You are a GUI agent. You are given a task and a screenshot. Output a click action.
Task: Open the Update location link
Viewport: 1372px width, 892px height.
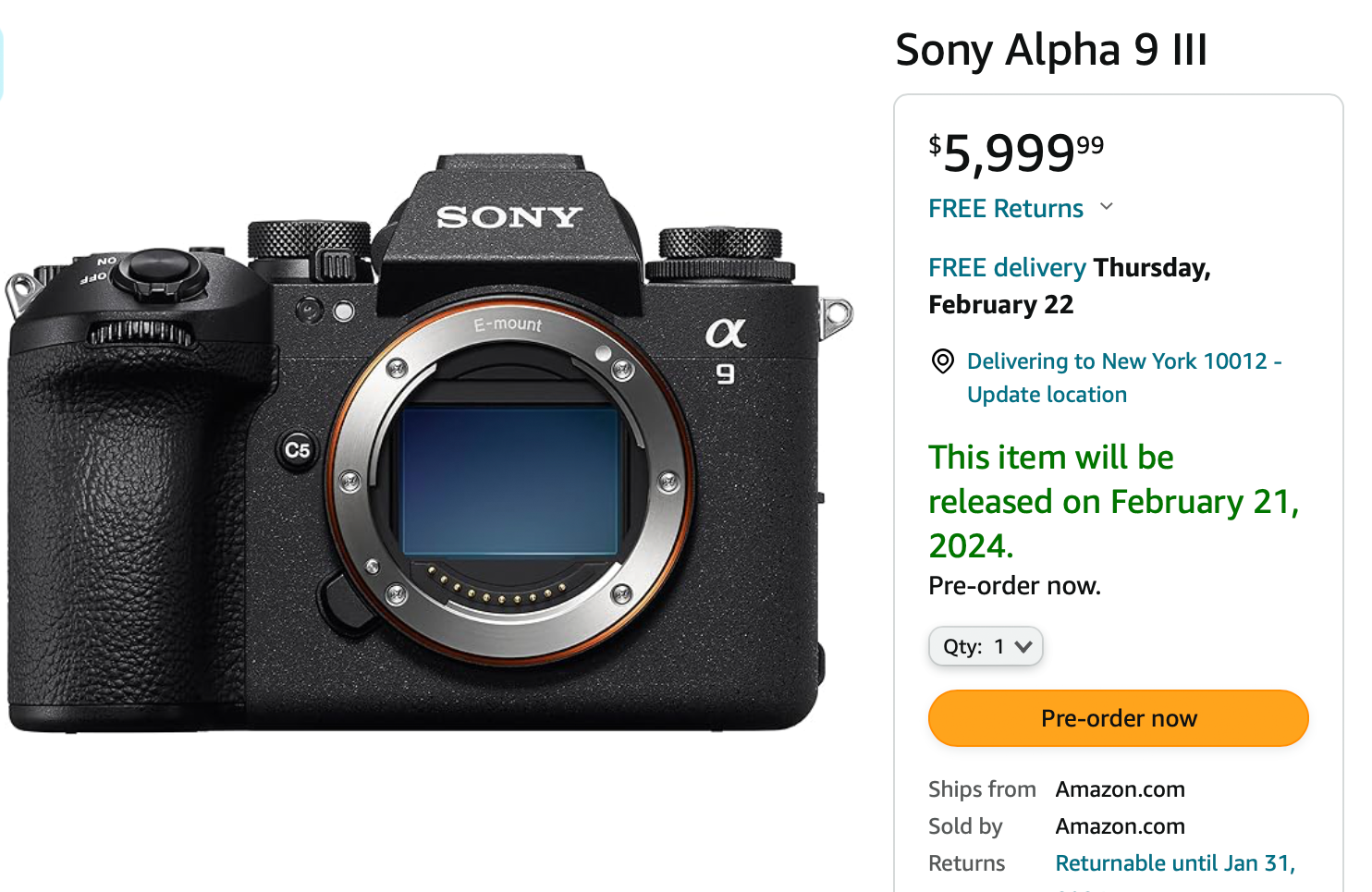click(1046, 394)
